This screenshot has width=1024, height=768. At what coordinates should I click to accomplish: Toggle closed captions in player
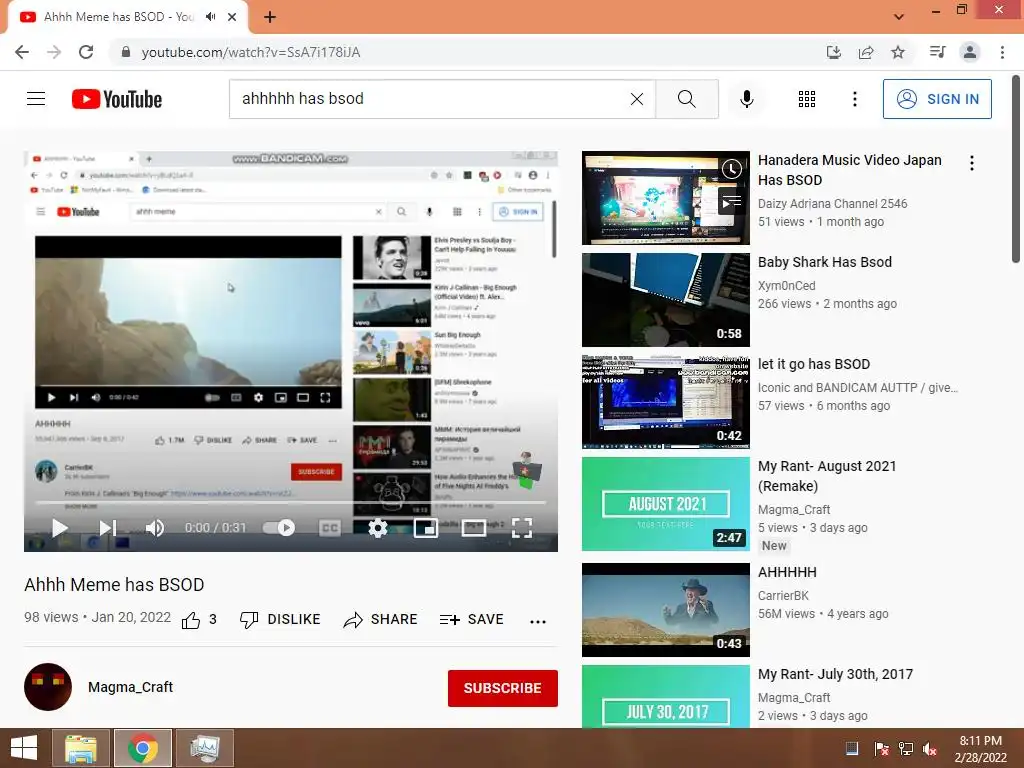point(330,528)
